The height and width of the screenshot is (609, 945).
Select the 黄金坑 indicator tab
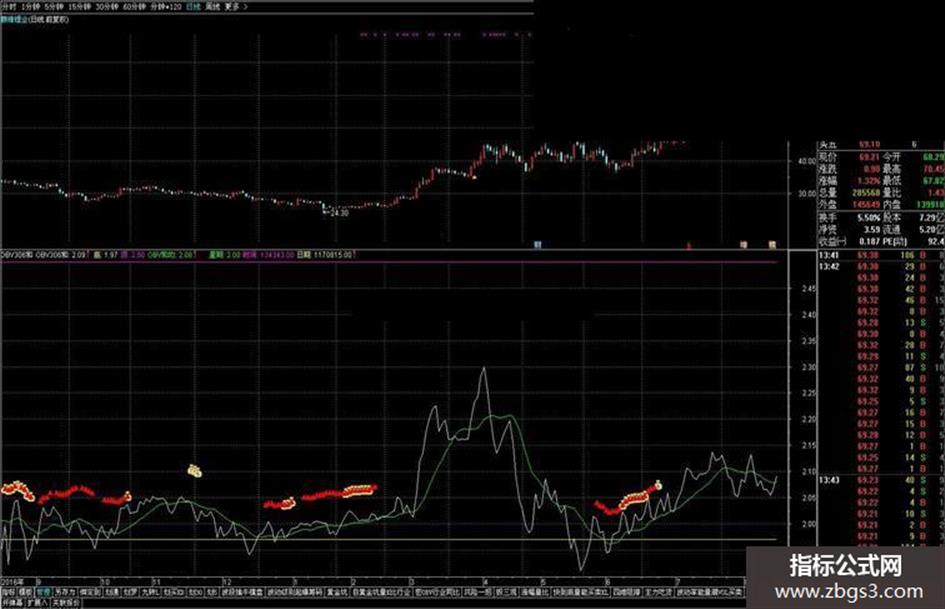click(337, 592)
